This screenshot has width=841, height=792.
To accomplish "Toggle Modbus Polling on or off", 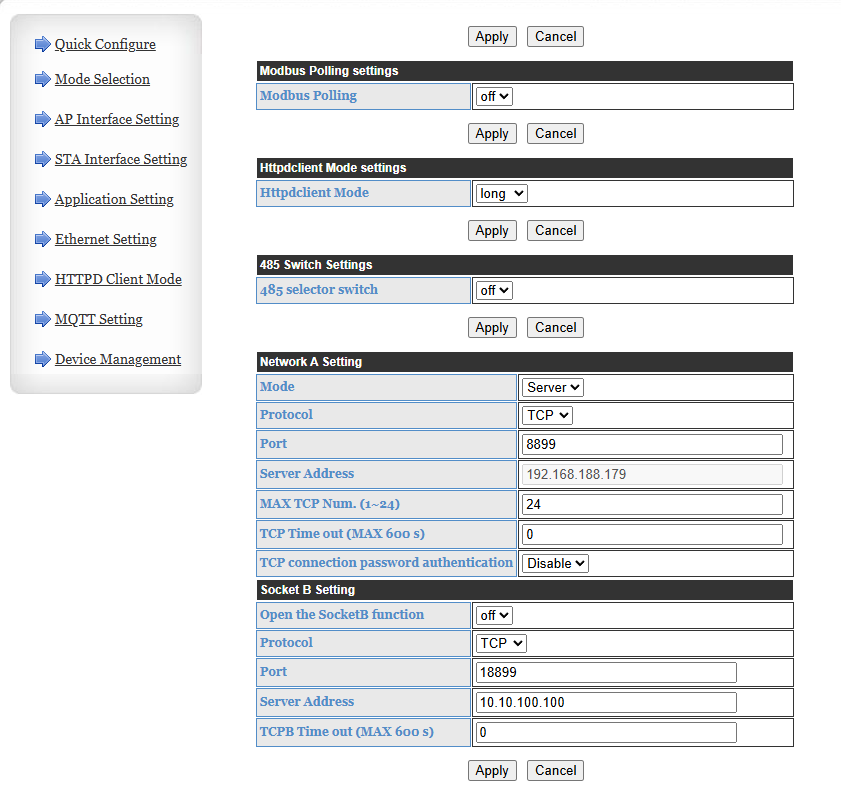I will [x=493, y=96].
